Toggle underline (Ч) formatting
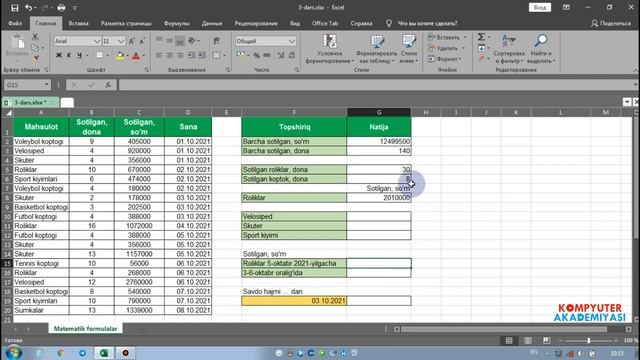This screenshot has width=640, height=360. (x=79, y=55)
